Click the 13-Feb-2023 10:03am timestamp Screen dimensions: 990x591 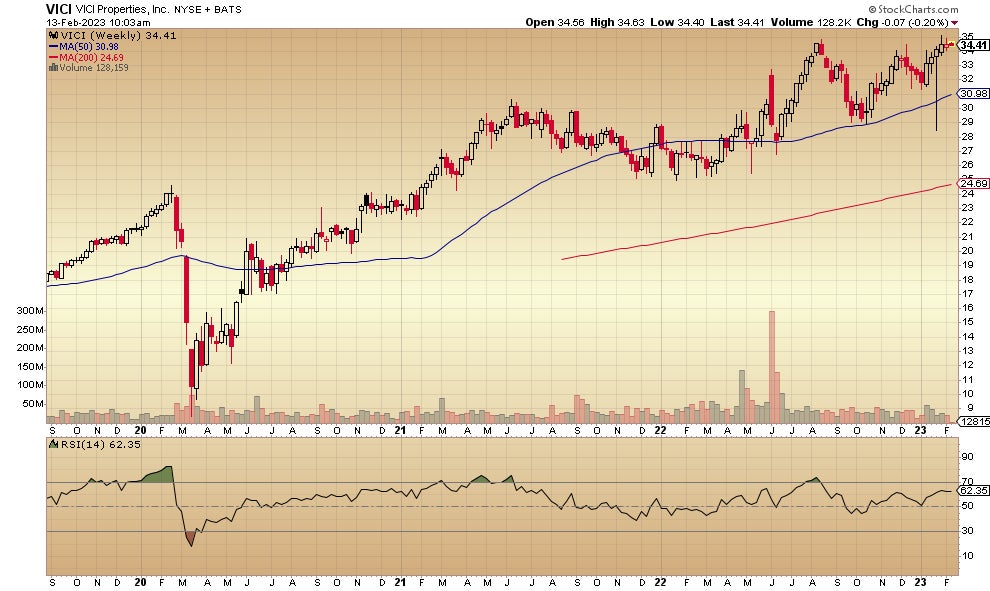point(98,22)
